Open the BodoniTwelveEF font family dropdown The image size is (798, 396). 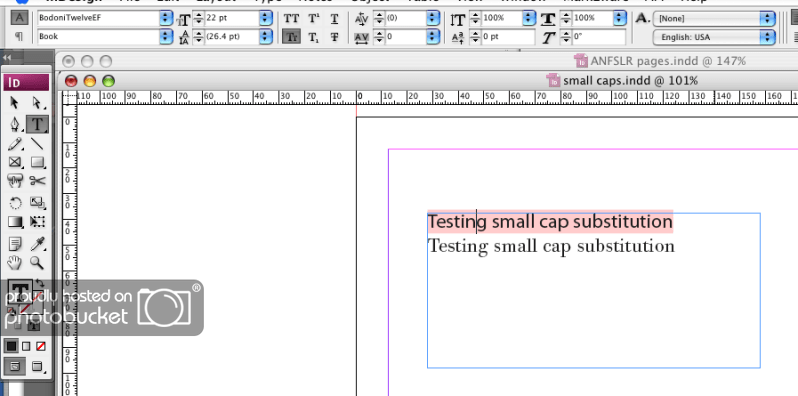pyautogui.click(x=166, y=19)
